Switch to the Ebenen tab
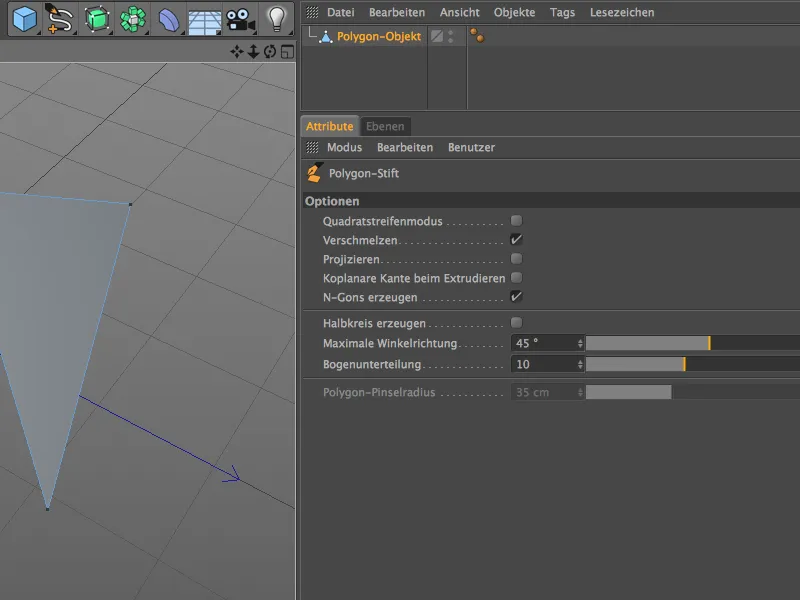Viewport: 800px width, 600px height. click(x=386, y=126)
